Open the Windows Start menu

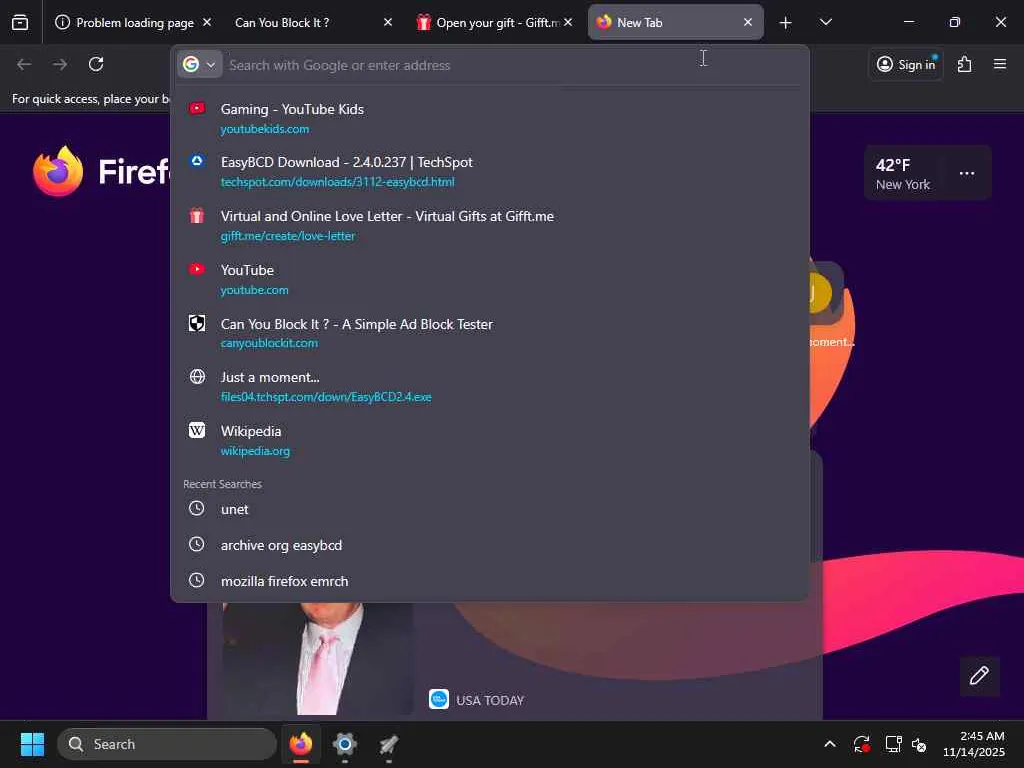(32, 744)
